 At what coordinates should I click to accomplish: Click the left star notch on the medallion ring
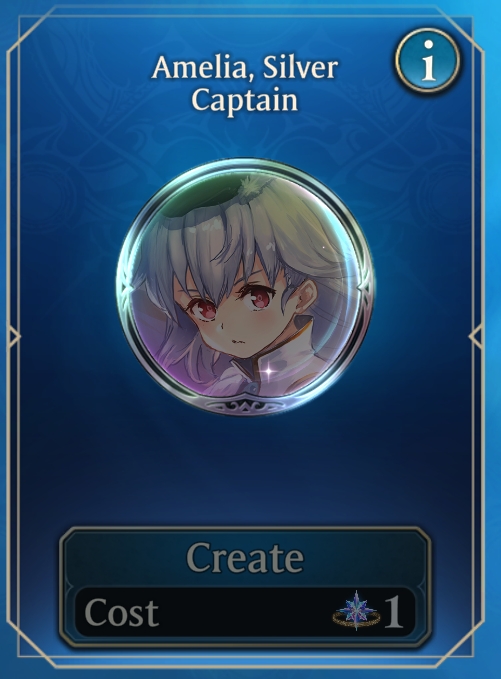point(126,287)
